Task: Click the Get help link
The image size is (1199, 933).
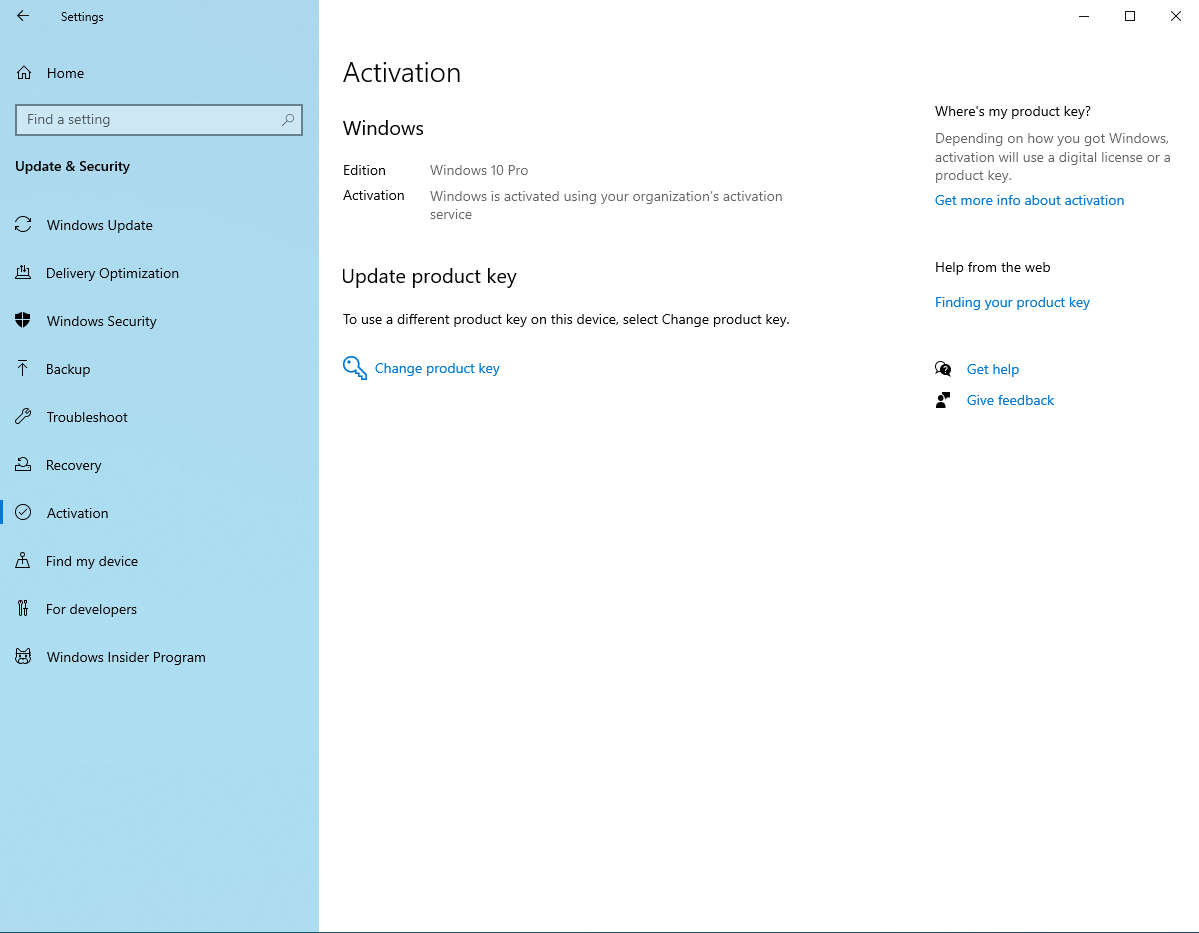Action: (x=993, y=369)
